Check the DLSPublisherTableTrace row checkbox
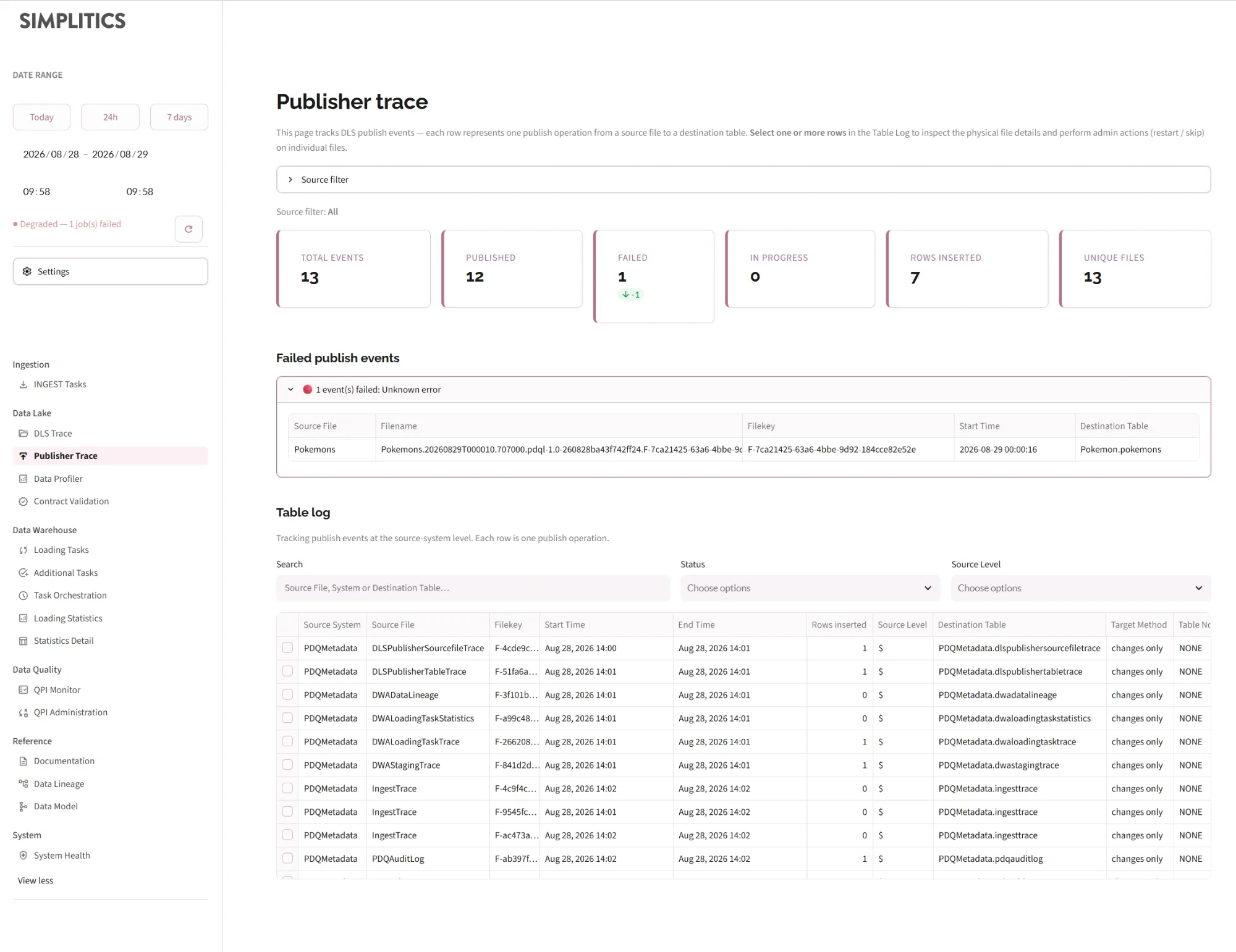 [287, 671]
